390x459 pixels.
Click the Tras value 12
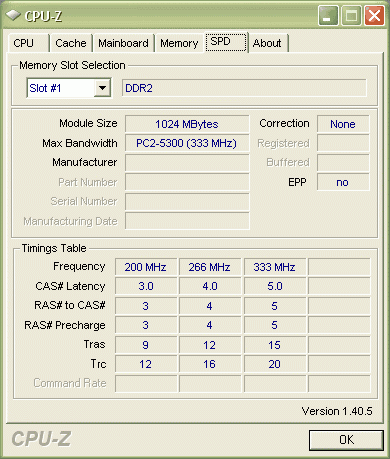point(210,345)
